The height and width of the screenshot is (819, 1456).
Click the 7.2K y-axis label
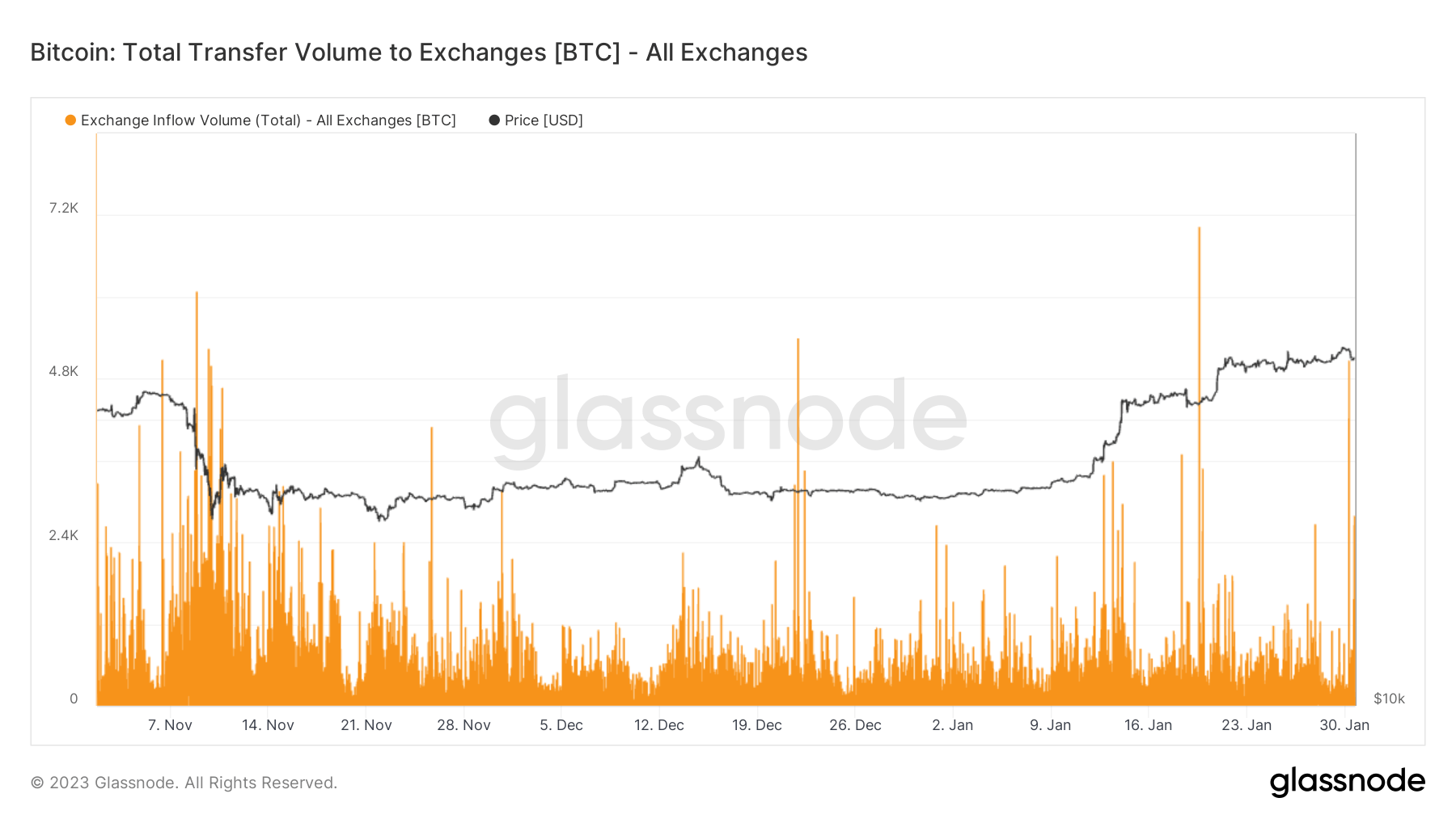click(64, 209)
